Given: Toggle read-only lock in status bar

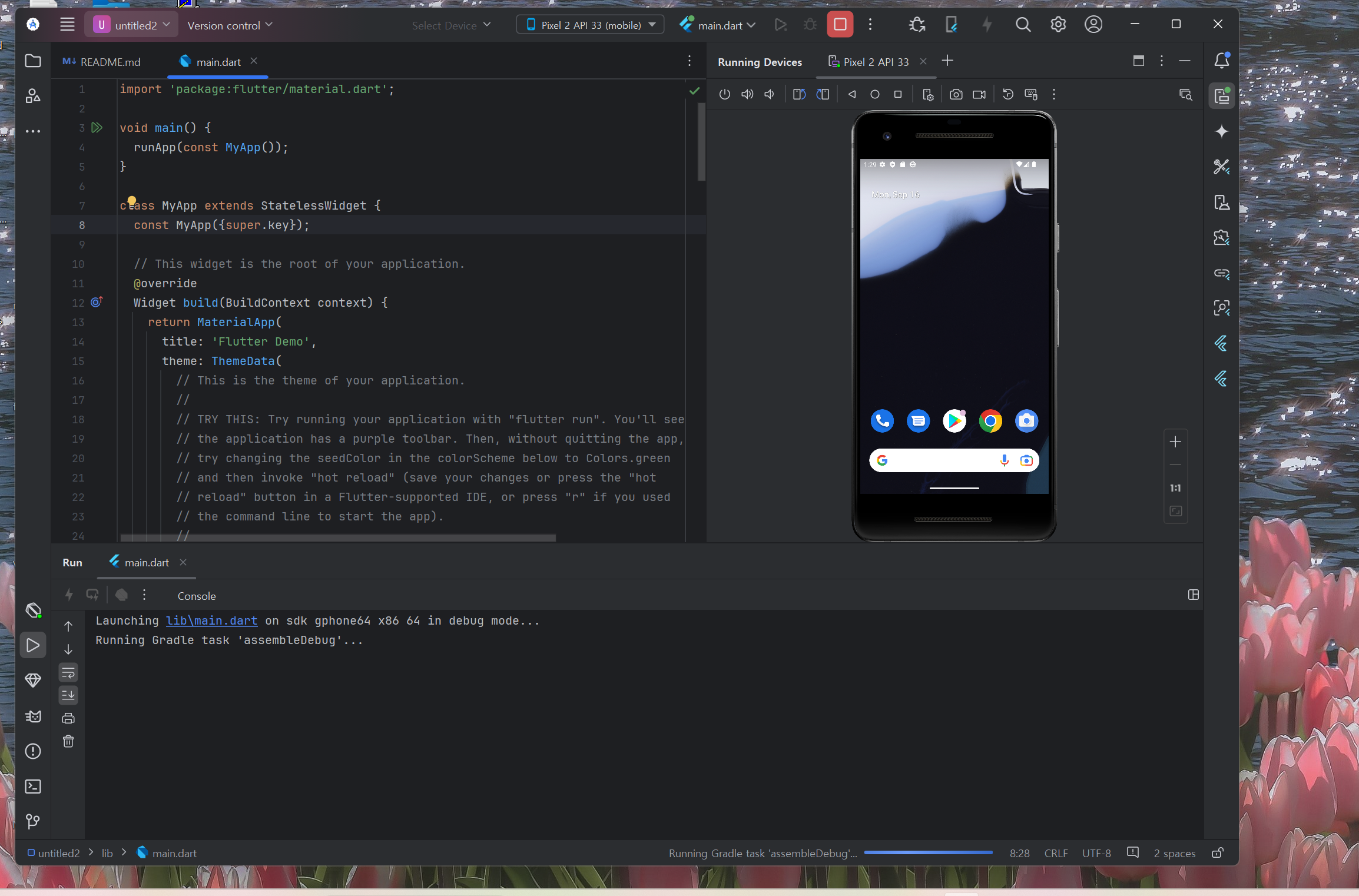Looking at the screenshot, I should pos(1218,853).
